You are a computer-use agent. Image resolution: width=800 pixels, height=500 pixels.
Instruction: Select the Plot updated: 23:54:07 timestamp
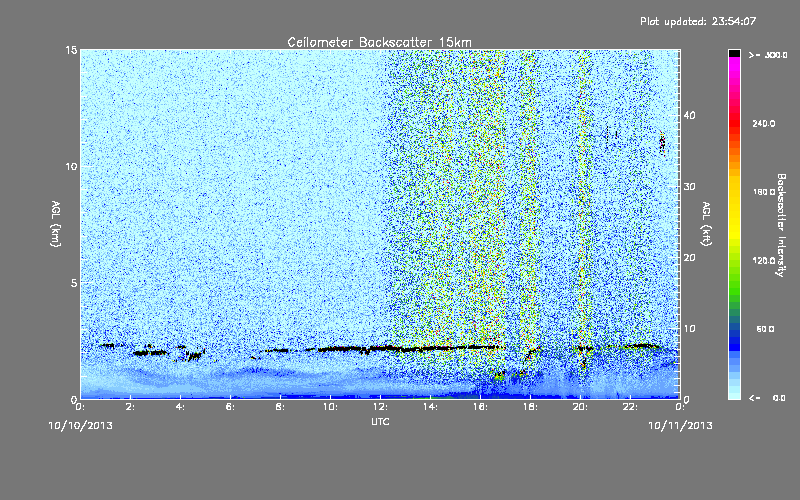[x=698, y=21]
